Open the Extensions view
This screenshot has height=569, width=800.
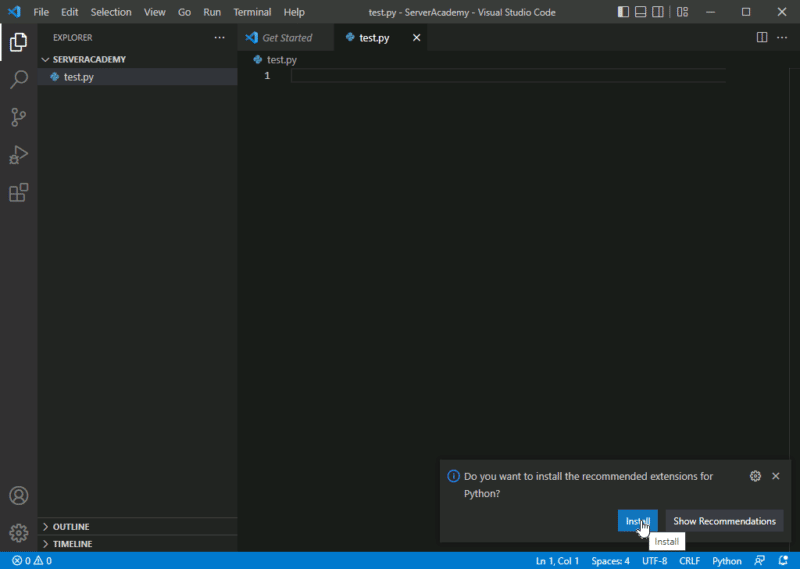(18, 193)
